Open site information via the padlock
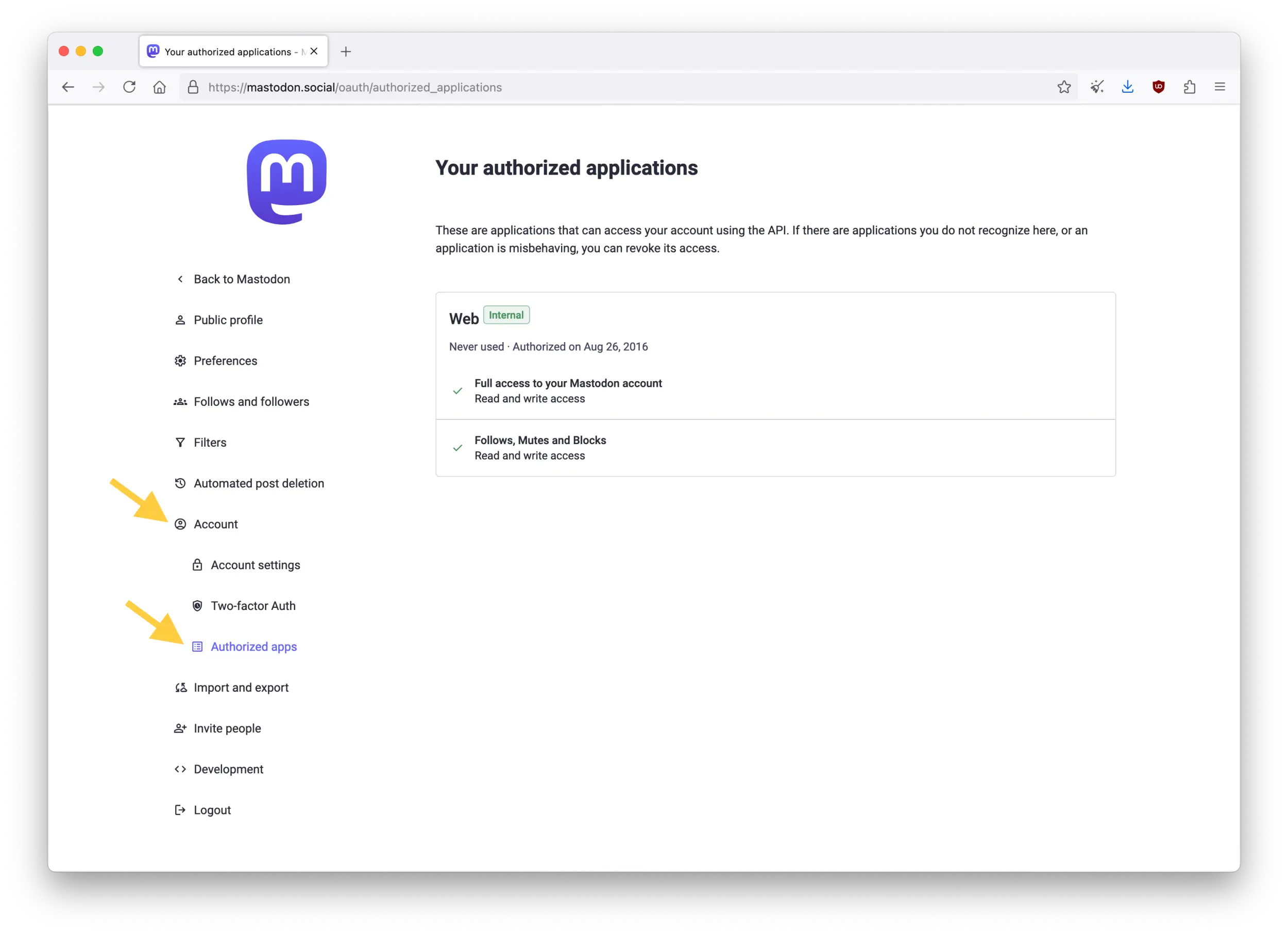This screenshot has height=935, width=1288. [x=193, y=87]
